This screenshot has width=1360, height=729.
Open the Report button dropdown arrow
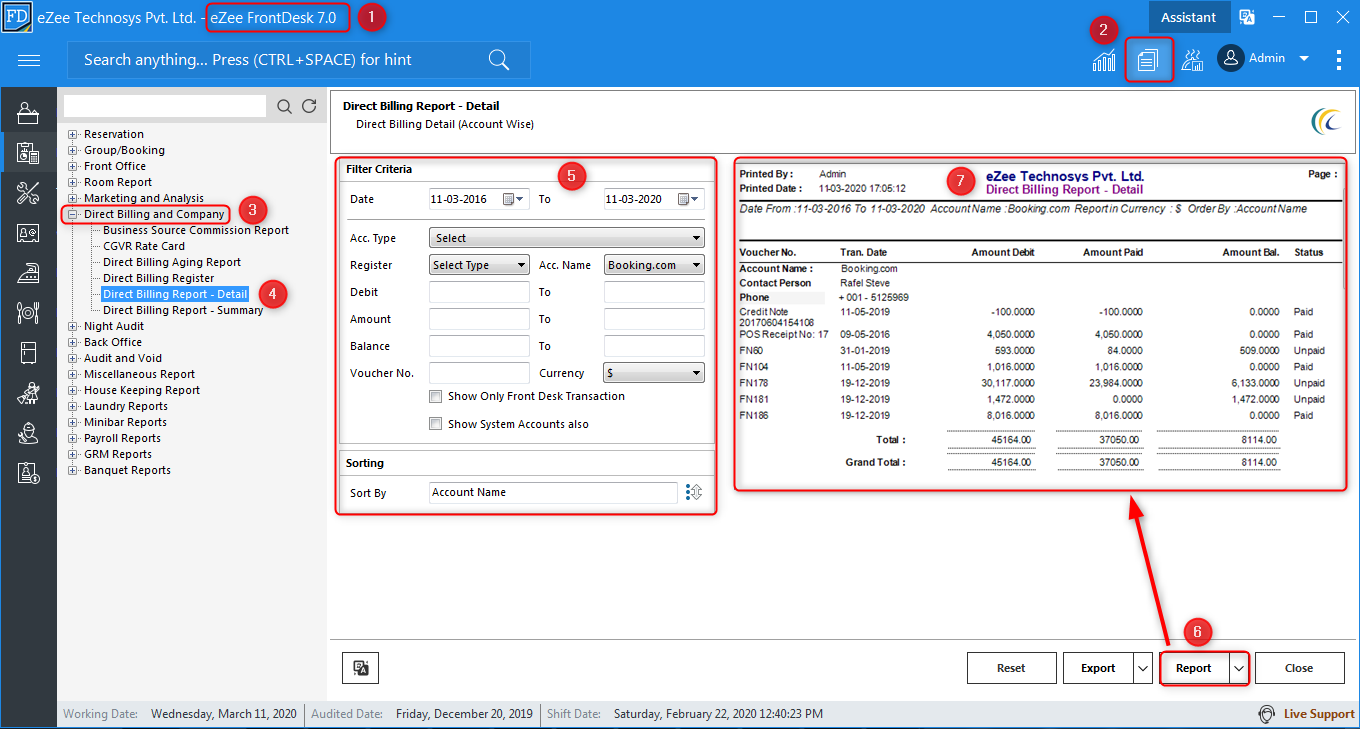coord(1239,668)
